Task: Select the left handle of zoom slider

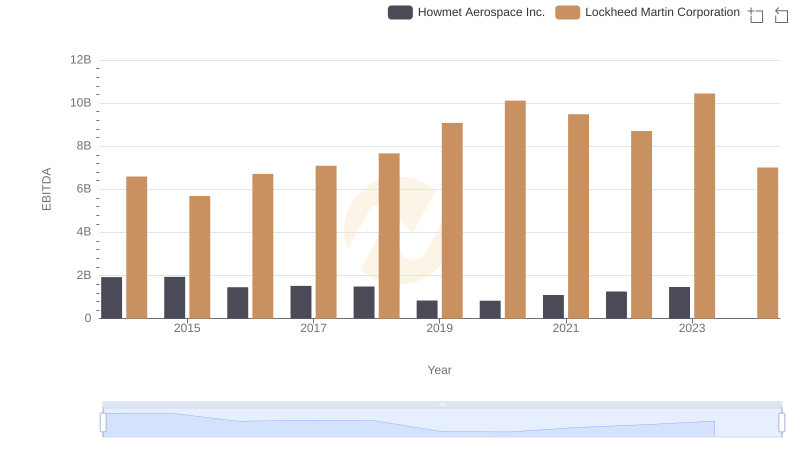Action: pyautogui.click(x=103, y=423)
